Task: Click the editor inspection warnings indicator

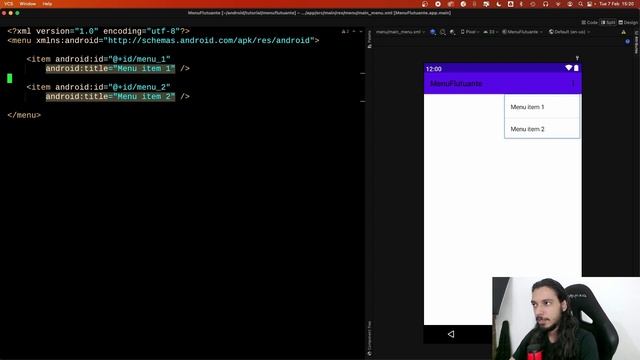Action: (345, 31)
